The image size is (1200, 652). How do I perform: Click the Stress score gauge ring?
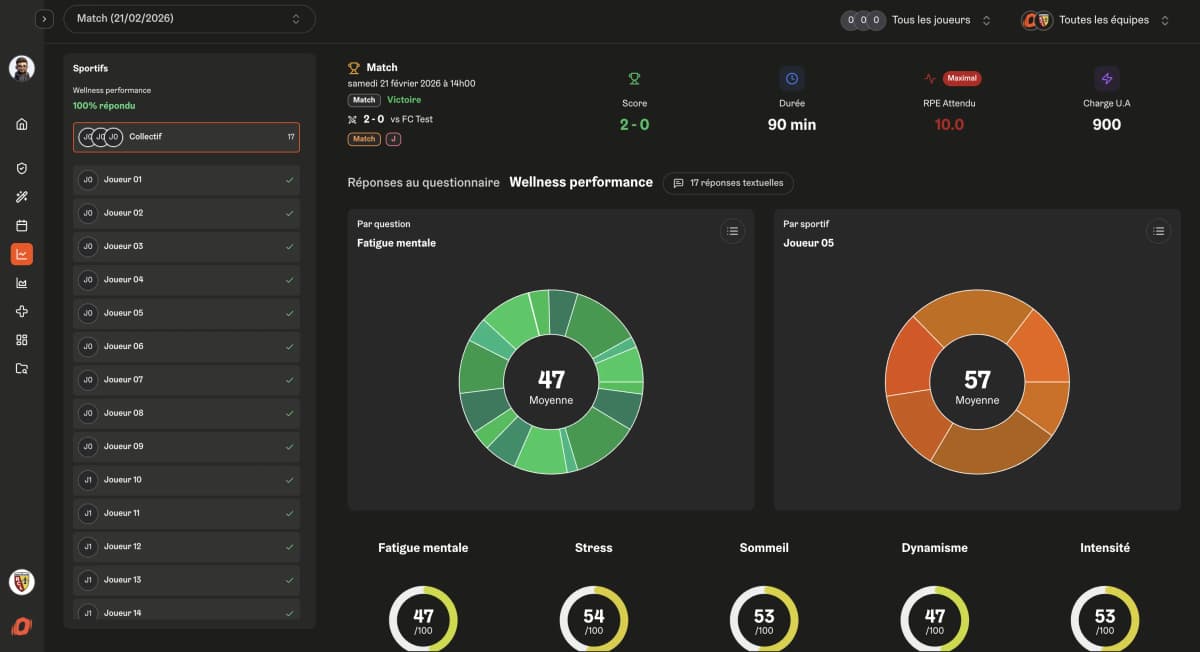click(593, 618)
